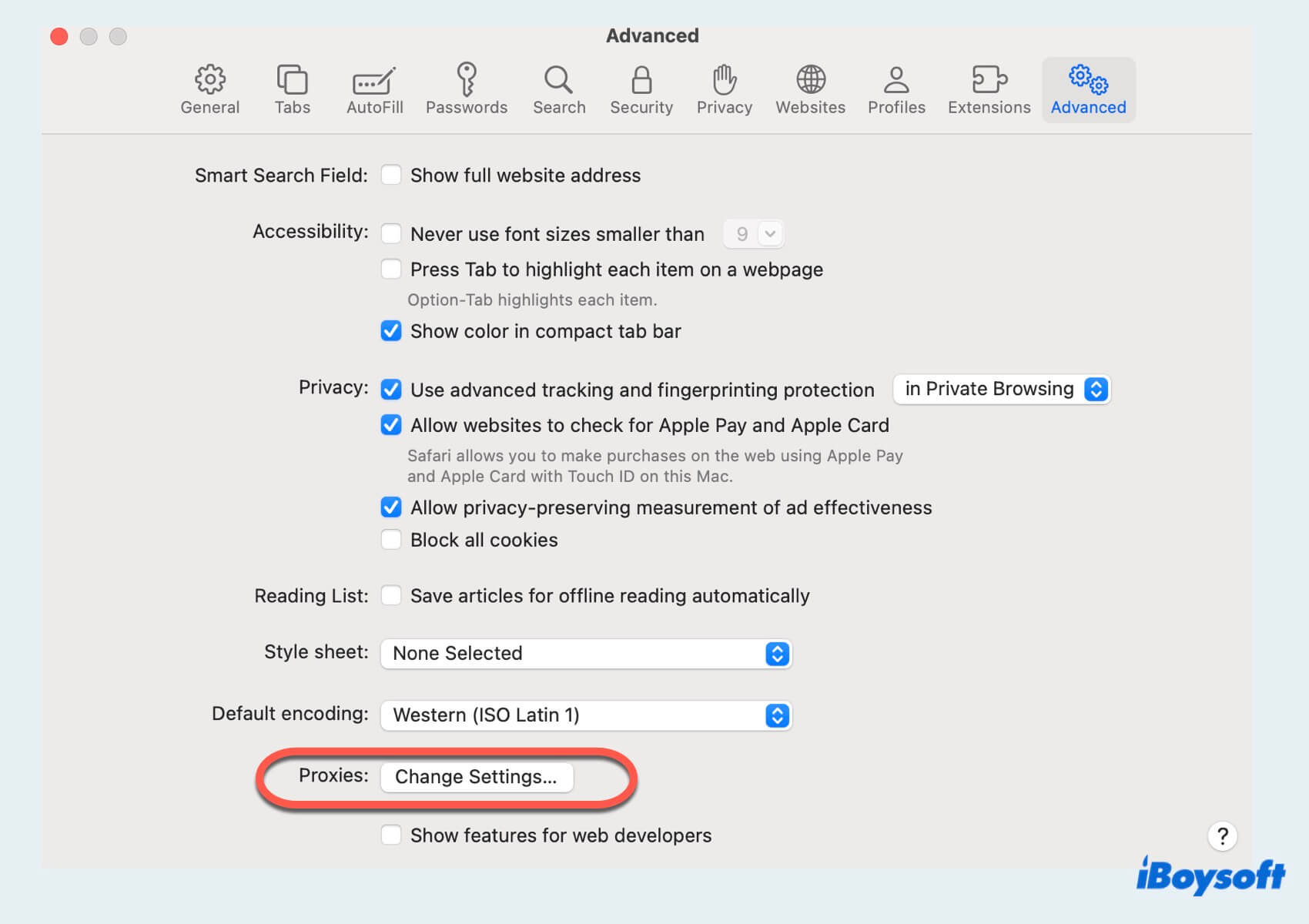Click the help question mark button

click(x=1222, y=836)
